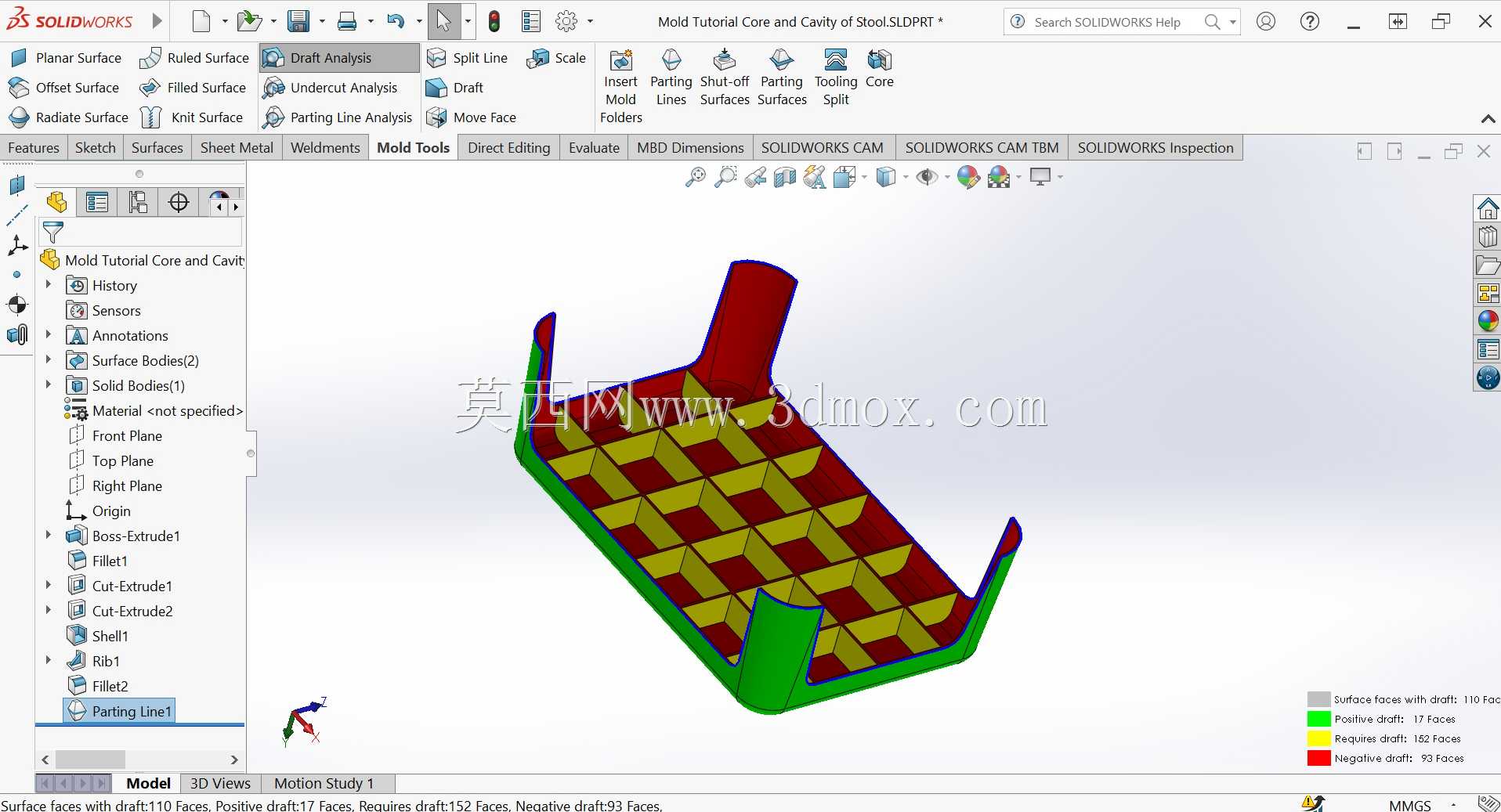Click the Radiate Surface tool

pos(68,117)
